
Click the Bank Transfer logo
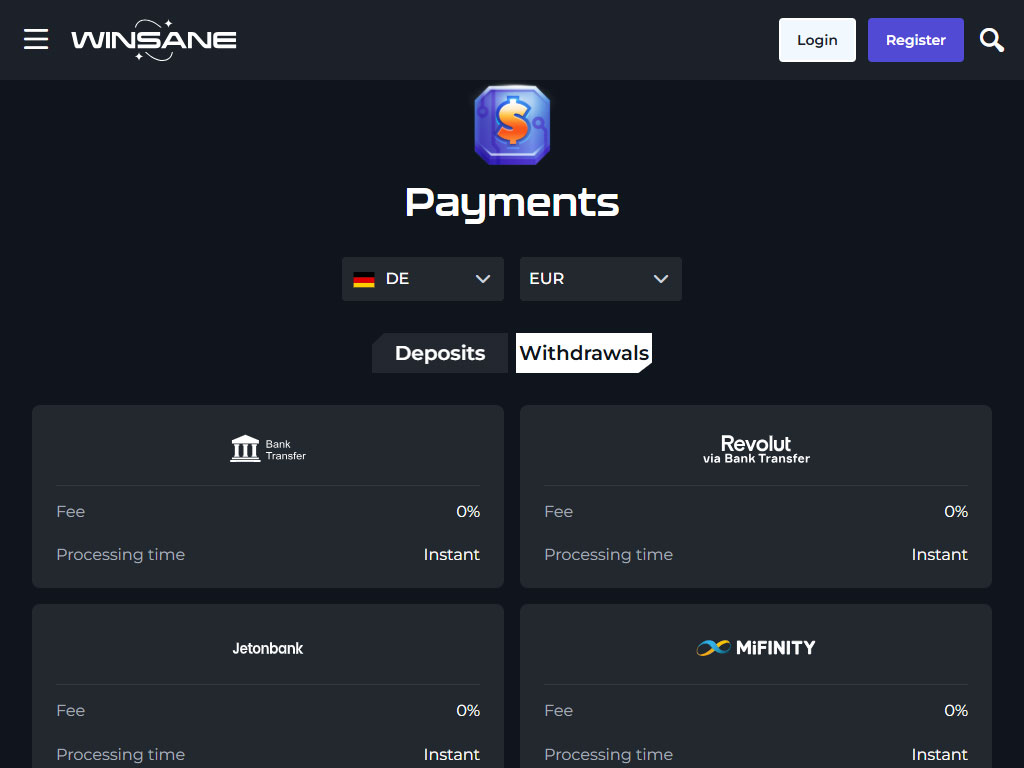pos(268,449)
